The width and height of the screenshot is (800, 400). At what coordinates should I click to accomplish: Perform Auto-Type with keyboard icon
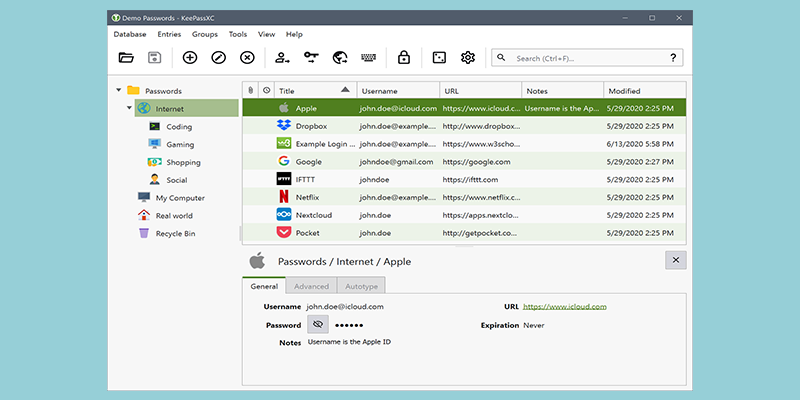368,58
